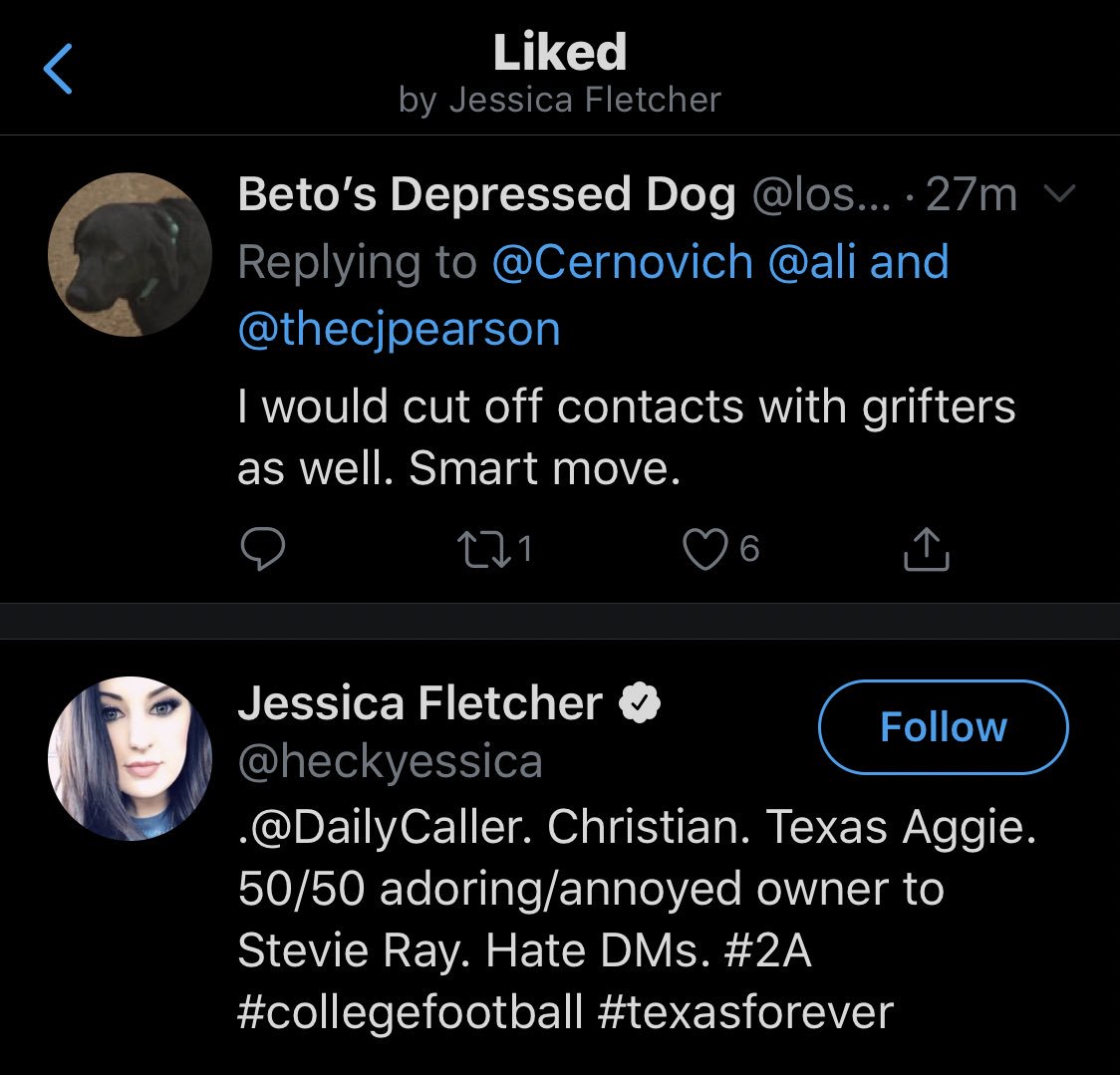Open the Beto's Depressed Dog display name

(486, 194)
